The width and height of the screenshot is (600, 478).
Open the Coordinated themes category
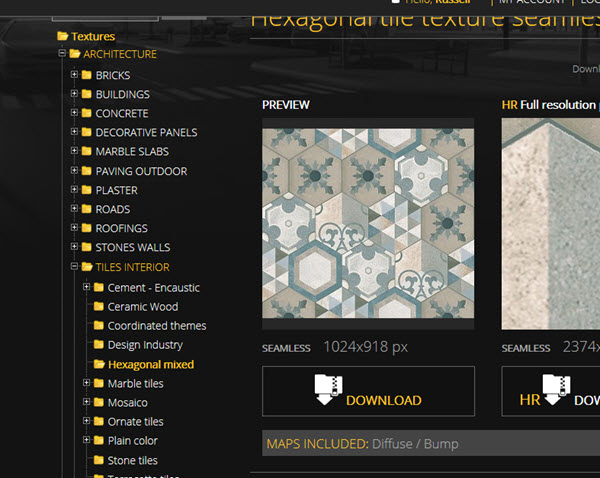[x=157, y=326]
